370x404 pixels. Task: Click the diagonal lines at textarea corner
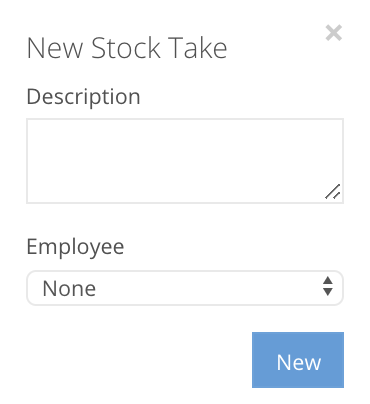coord(333,192)
